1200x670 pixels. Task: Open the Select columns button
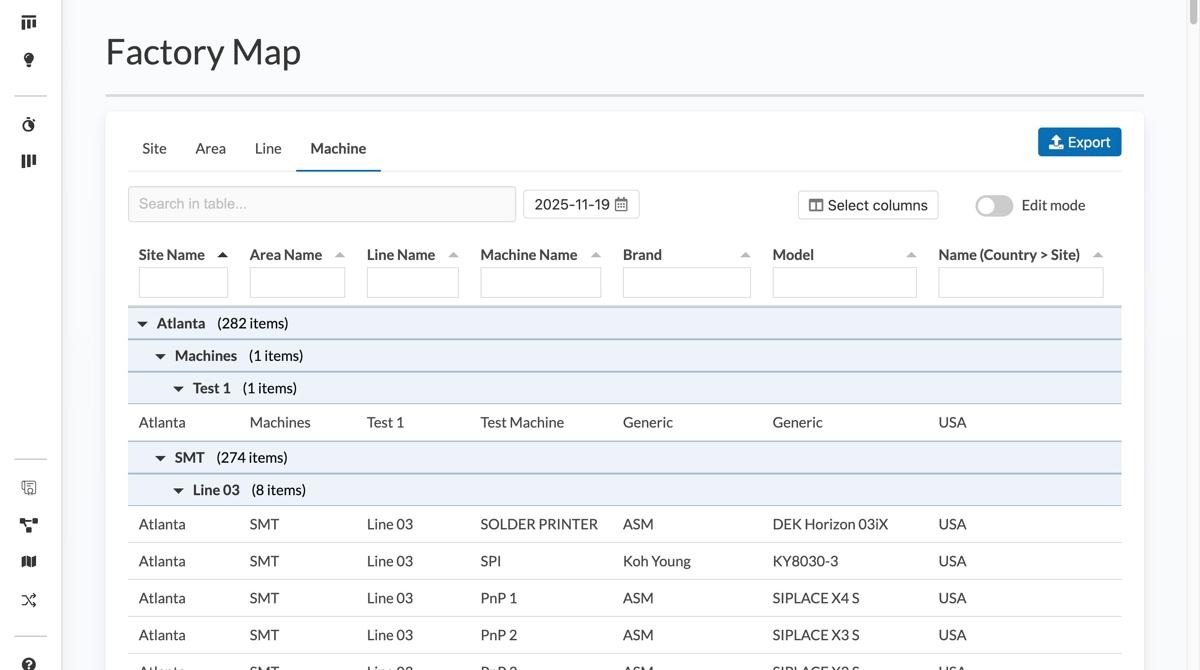tap(868, 205)
